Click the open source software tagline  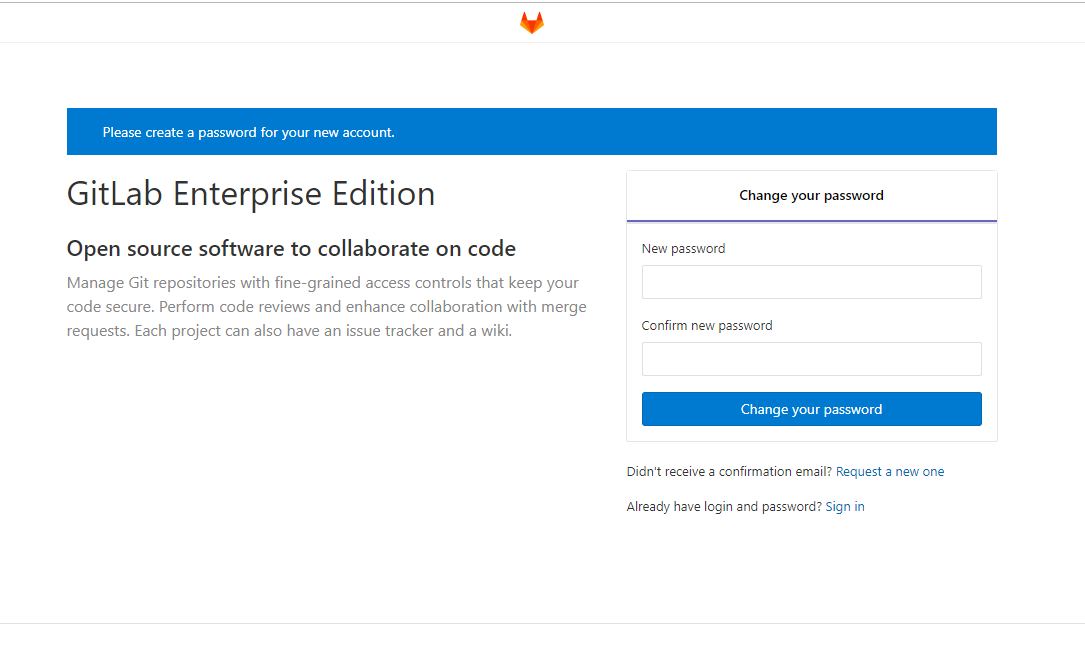[290, 248]
